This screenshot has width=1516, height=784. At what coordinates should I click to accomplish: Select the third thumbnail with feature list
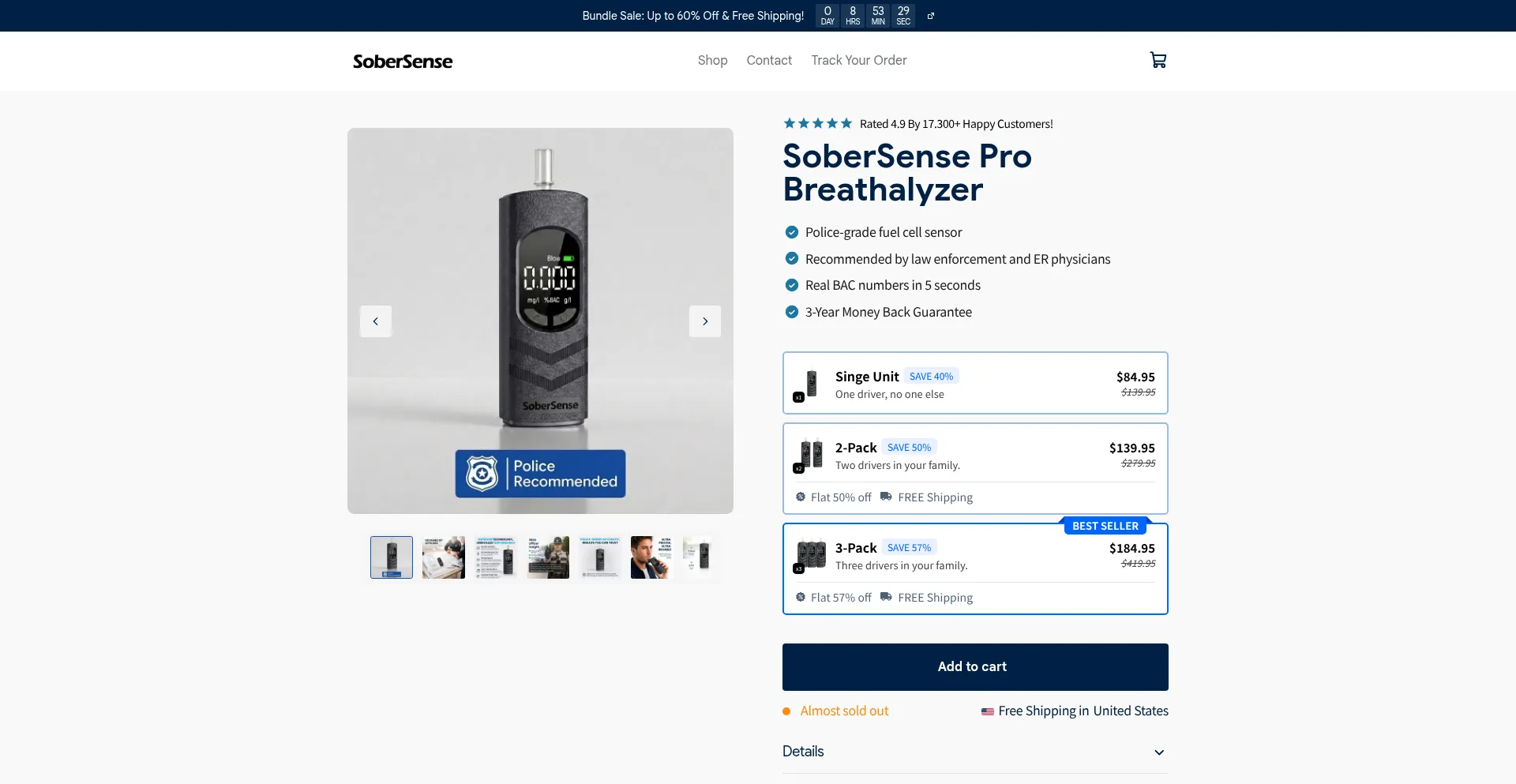496,557
